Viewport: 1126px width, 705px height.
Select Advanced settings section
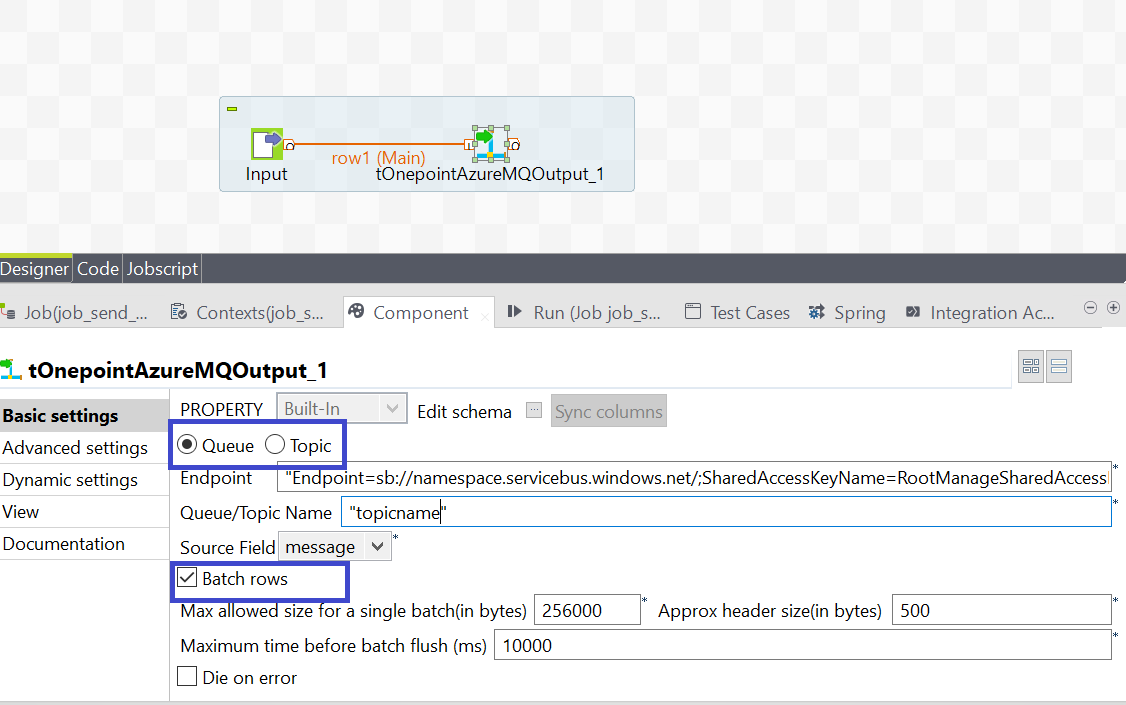click(x=84, y=448)
